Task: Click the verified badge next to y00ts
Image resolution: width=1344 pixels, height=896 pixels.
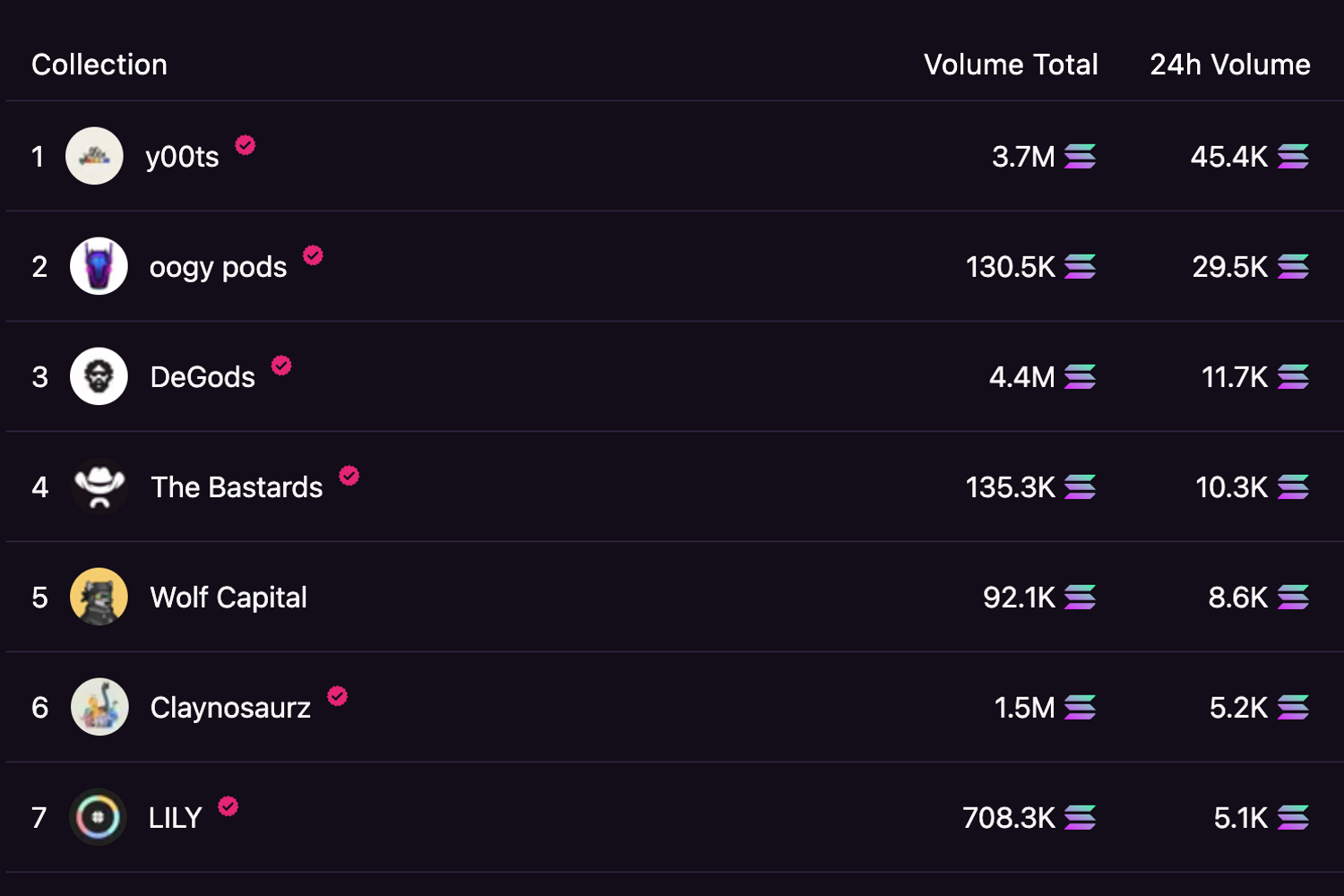Action: pyautogui.click(x=246, y=145)
